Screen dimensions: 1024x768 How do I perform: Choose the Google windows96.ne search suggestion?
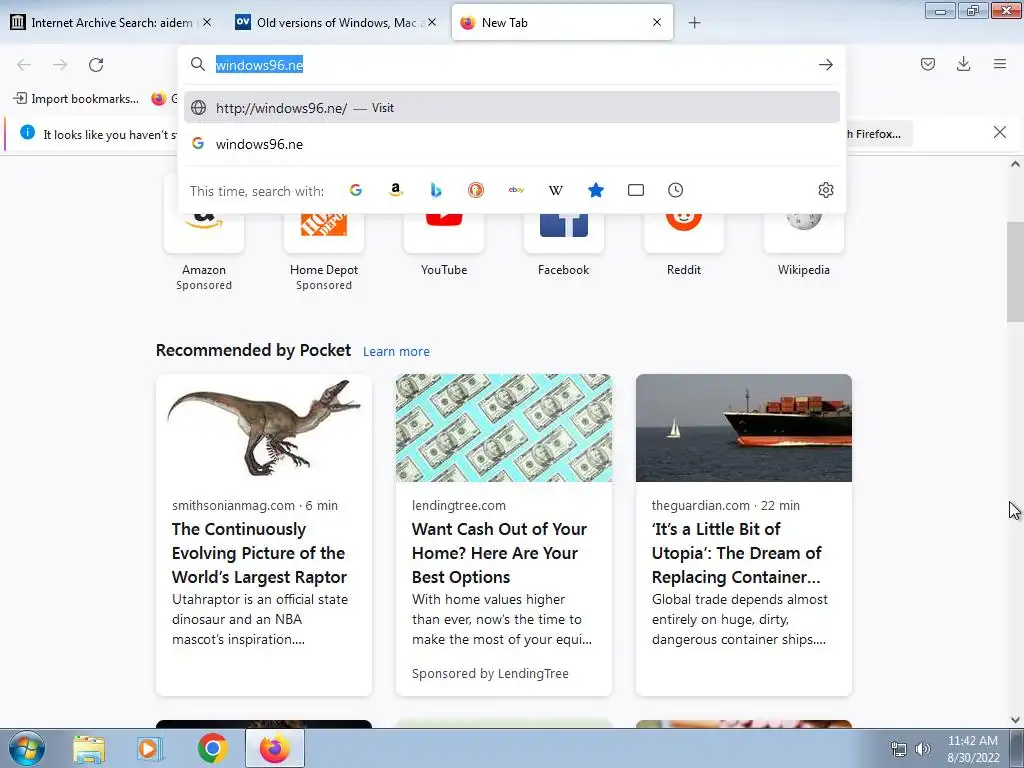pyautogui.click(x=511, y=144)
